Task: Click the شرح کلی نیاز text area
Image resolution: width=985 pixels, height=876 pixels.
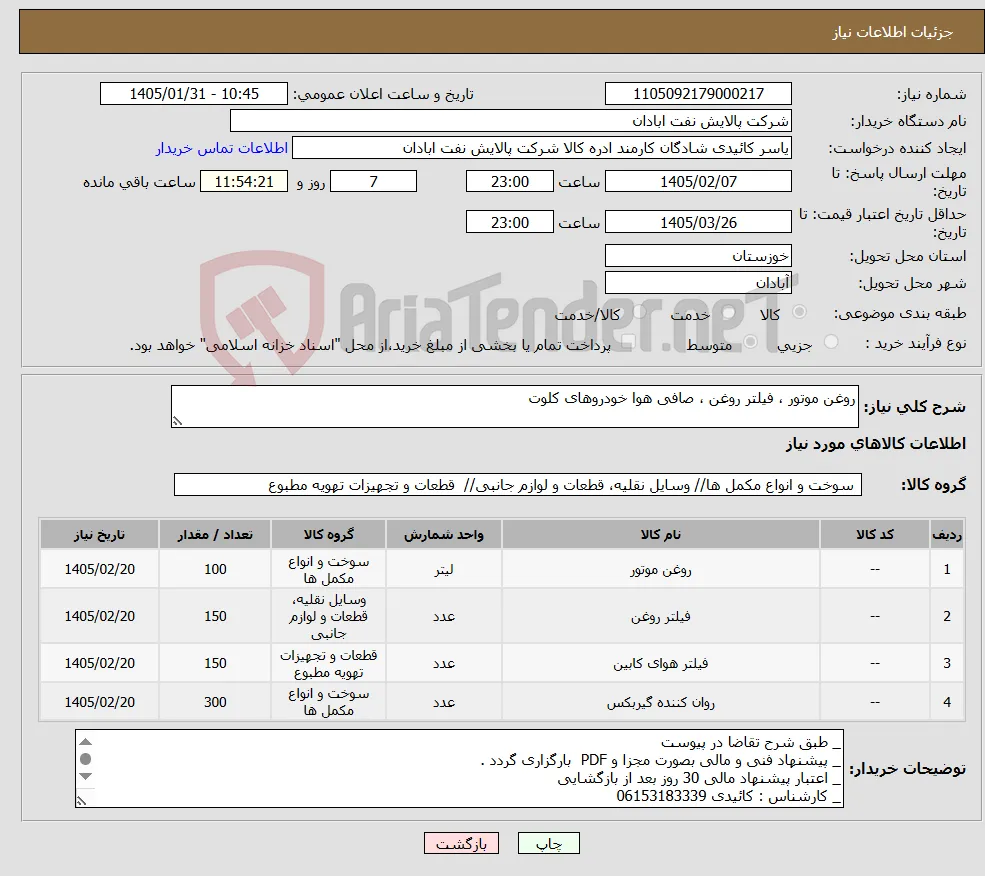Action: coord(514,407)
